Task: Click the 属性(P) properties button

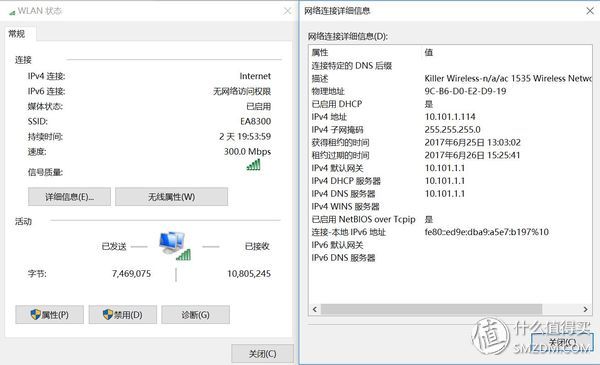Action: [x=49, y=314]
